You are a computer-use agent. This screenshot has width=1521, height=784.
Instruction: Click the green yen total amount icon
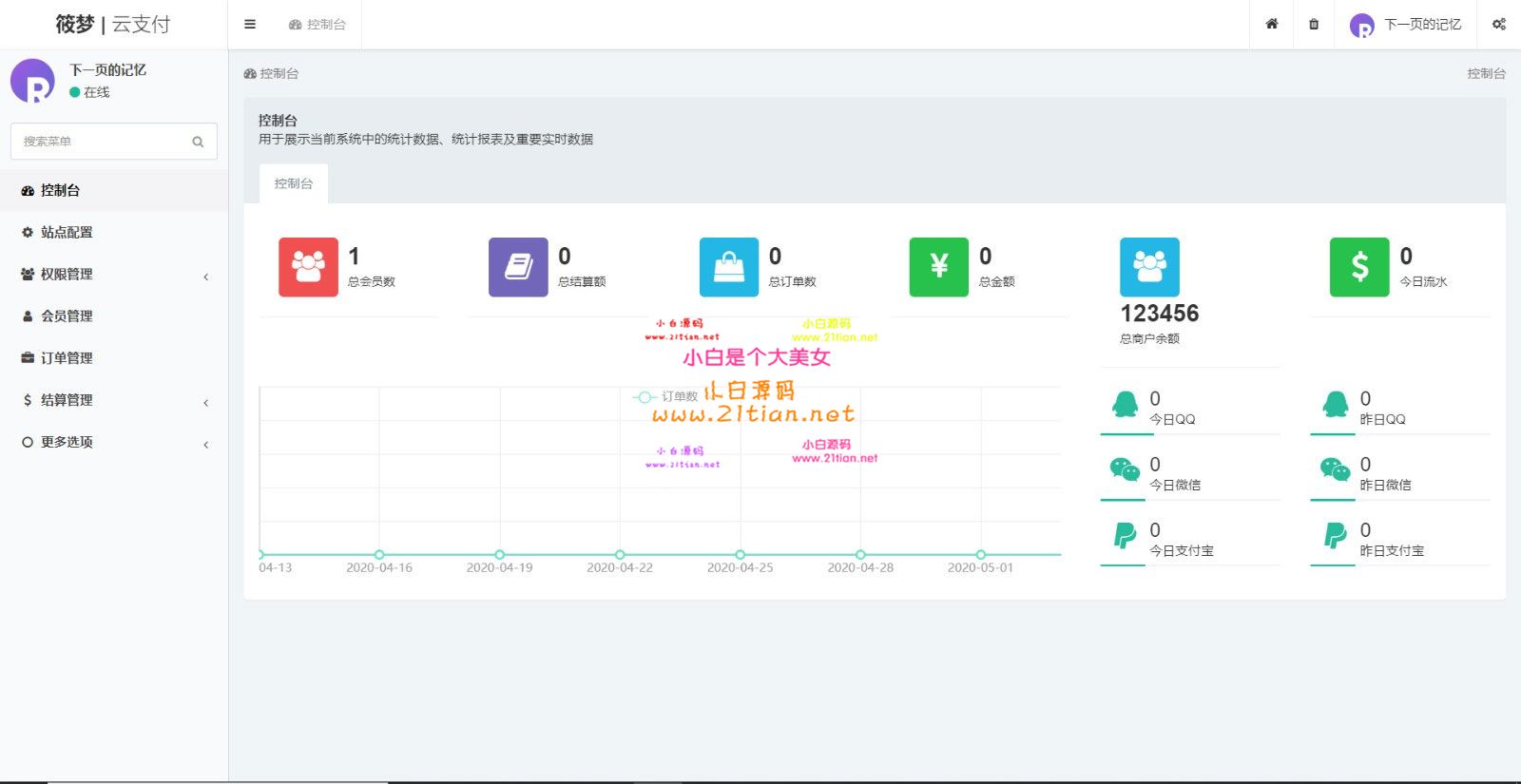point(939,267)
